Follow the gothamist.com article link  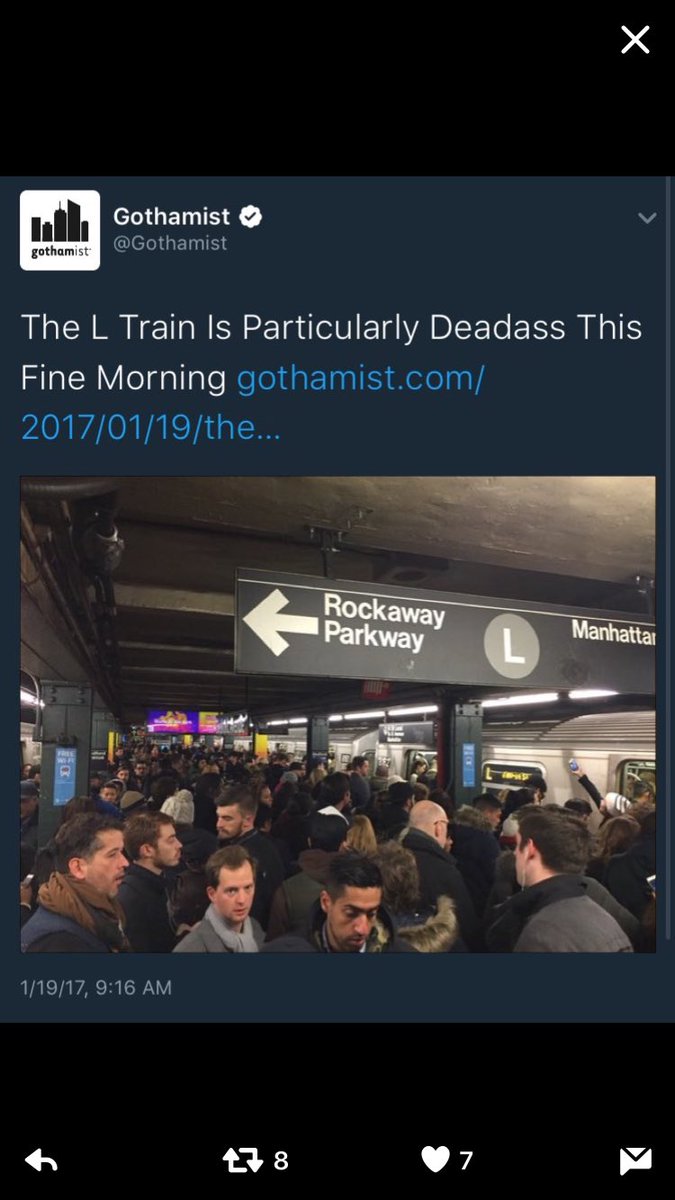point(252,403)
